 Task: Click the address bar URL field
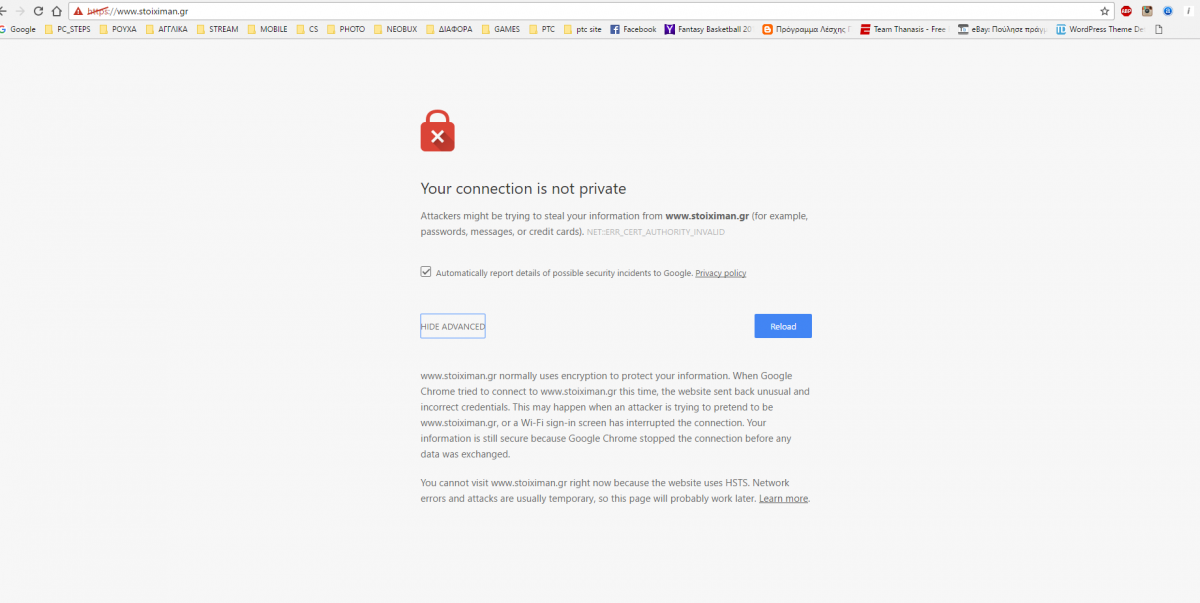[600, 11]
